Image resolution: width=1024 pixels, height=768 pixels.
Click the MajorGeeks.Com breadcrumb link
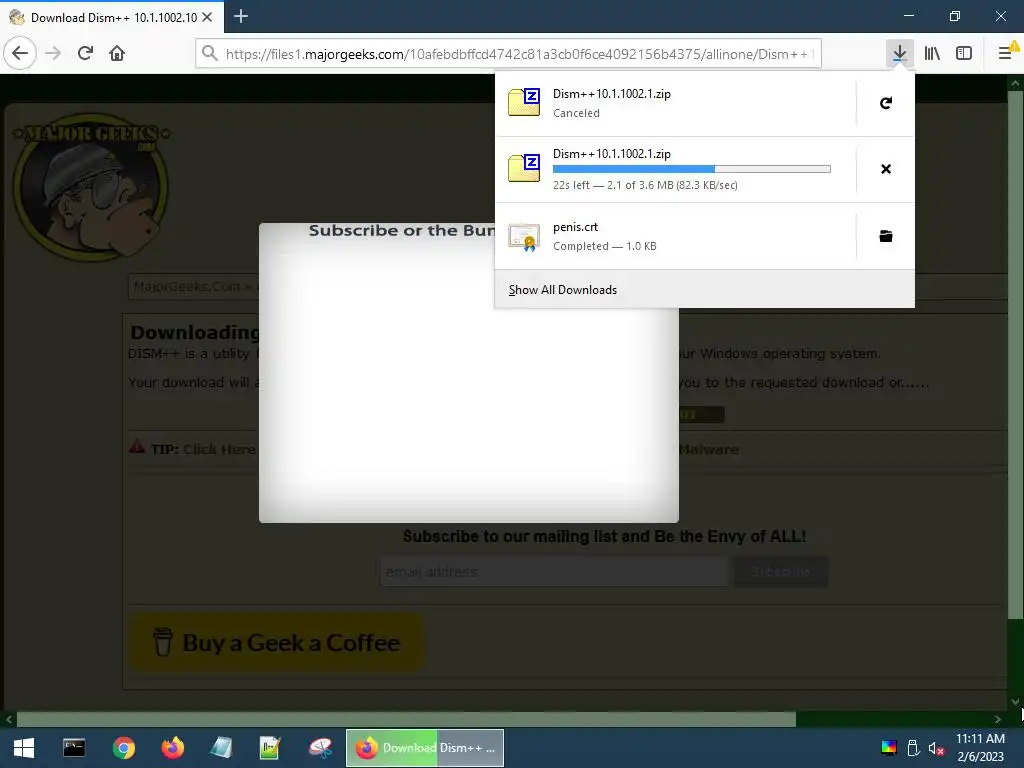pyautogui.click(x=187, y=286)
